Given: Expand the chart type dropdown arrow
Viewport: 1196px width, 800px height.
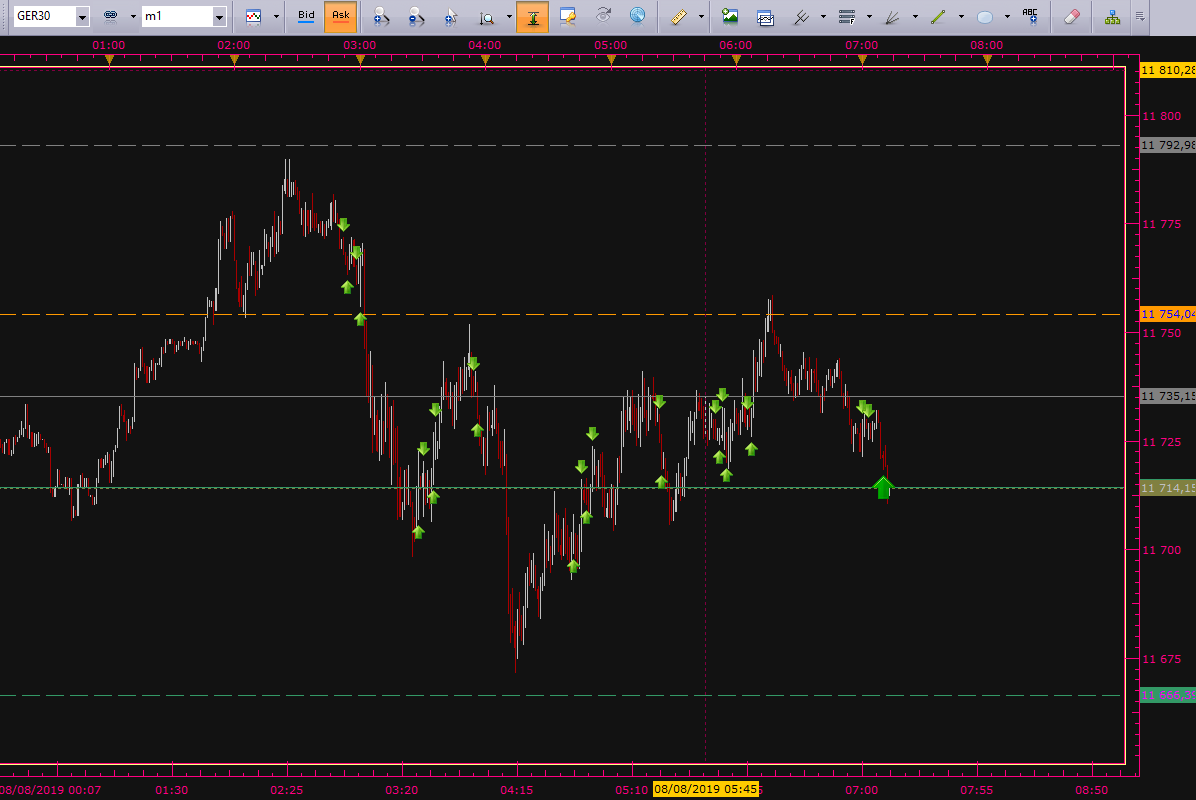Looking at the screenshot, I should pyautogui.click(x=275, y=16).
